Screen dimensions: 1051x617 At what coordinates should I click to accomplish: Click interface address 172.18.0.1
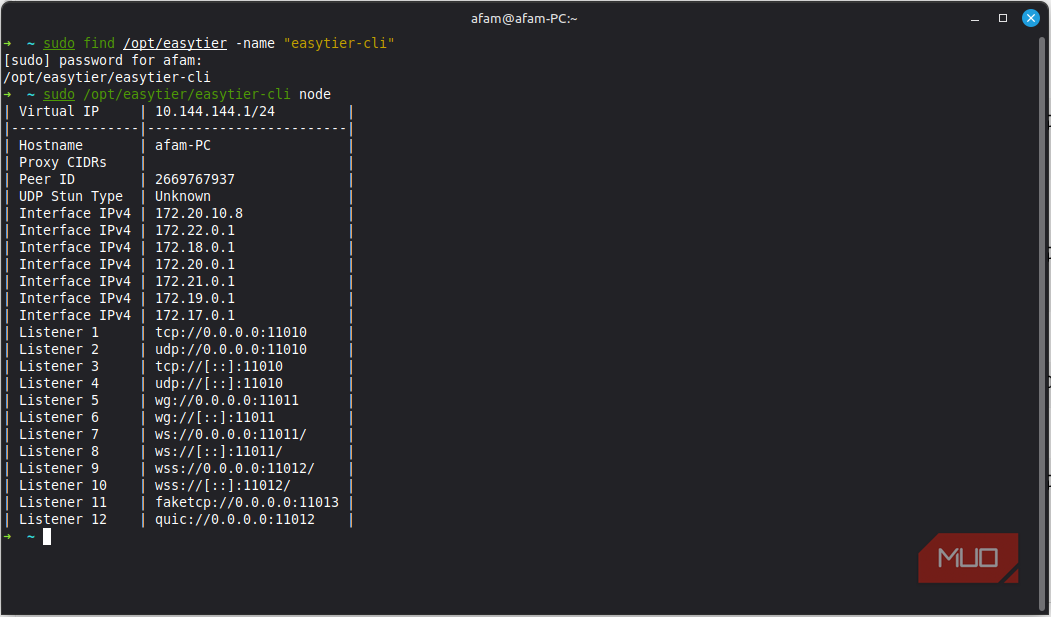tap(195, 247)
